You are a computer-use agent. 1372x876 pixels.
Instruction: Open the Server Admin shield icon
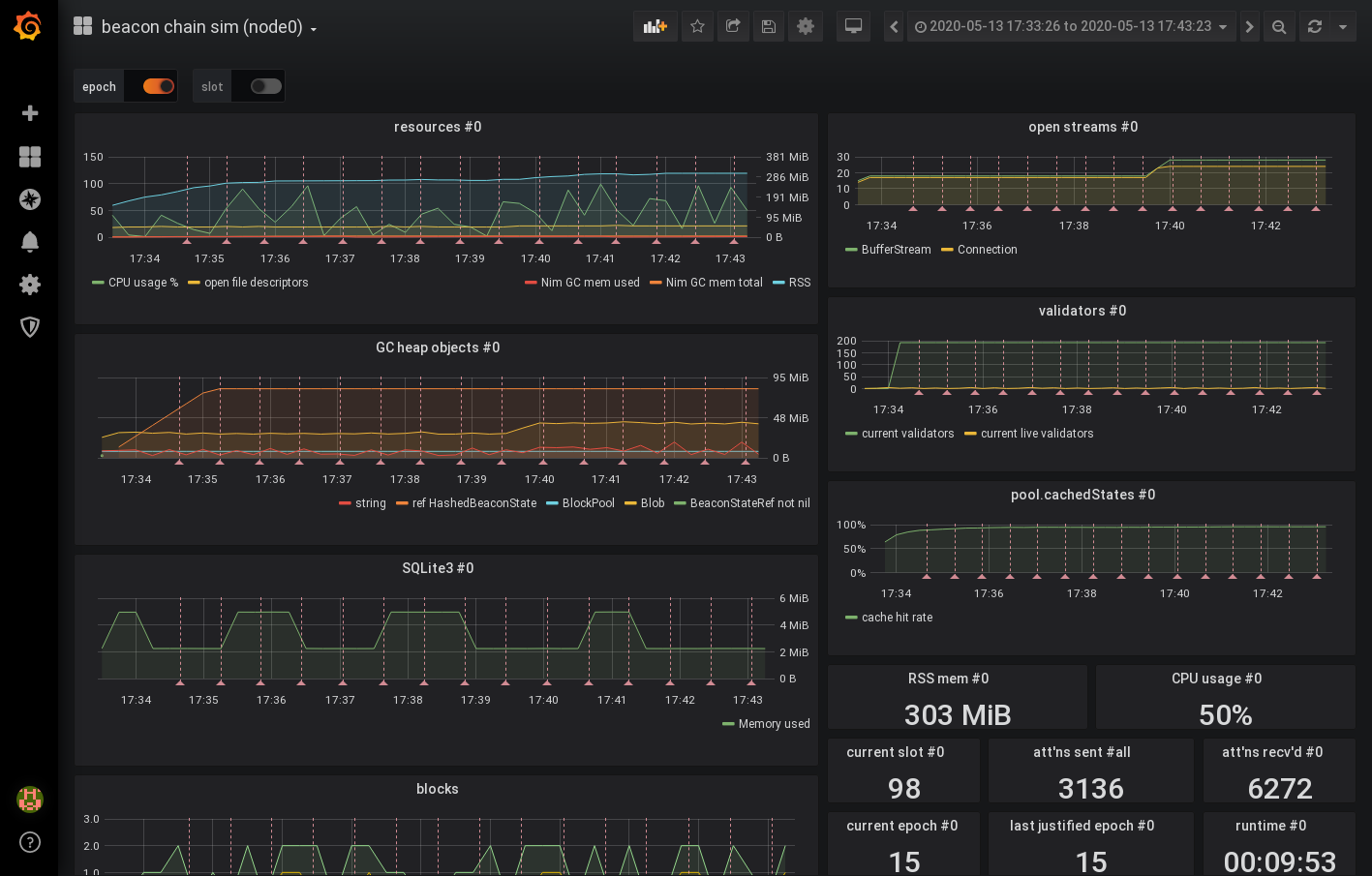pos(30,327)
